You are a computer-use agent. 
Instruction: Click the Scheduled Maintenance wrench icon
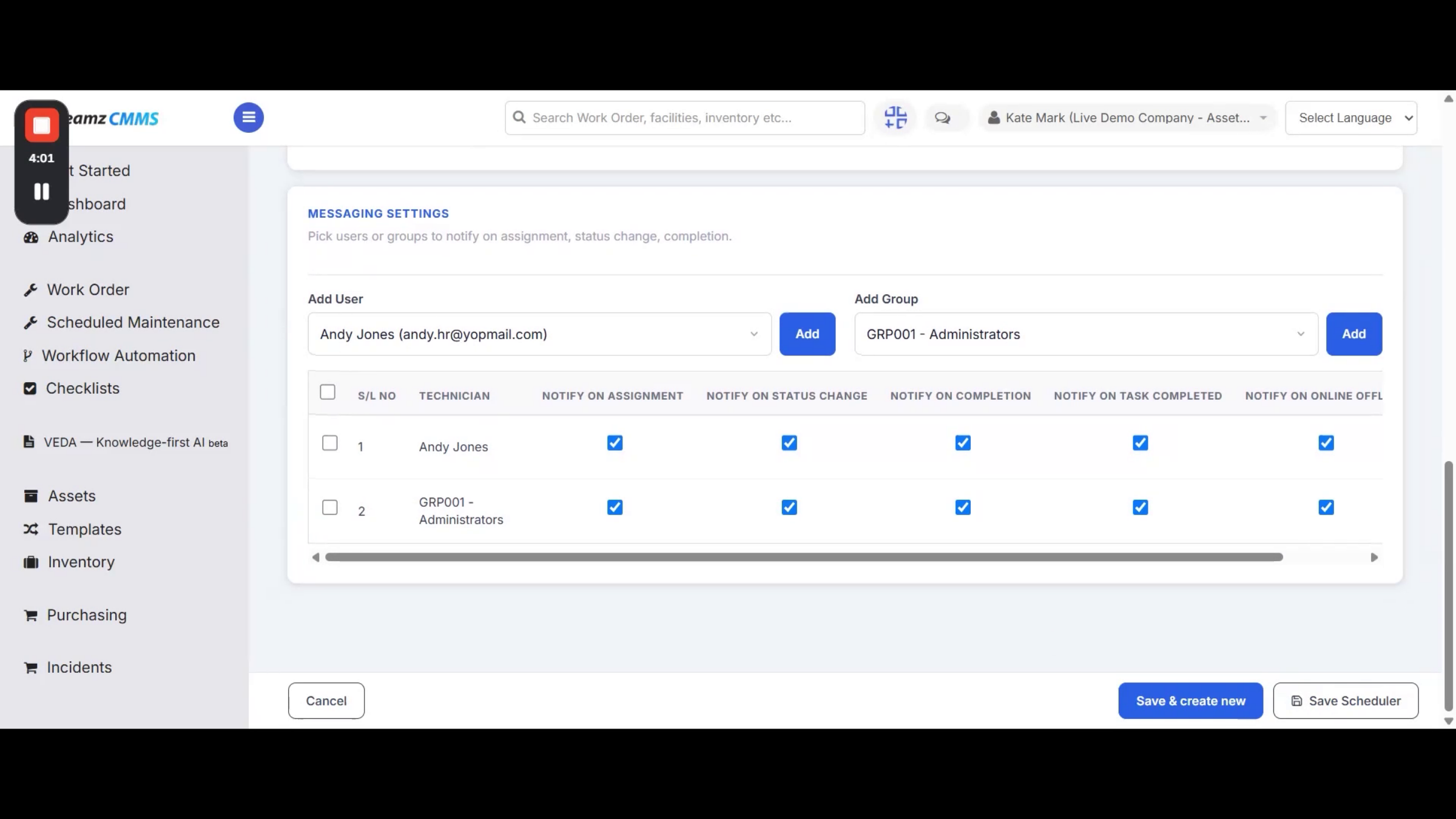(x=30, y=323)
